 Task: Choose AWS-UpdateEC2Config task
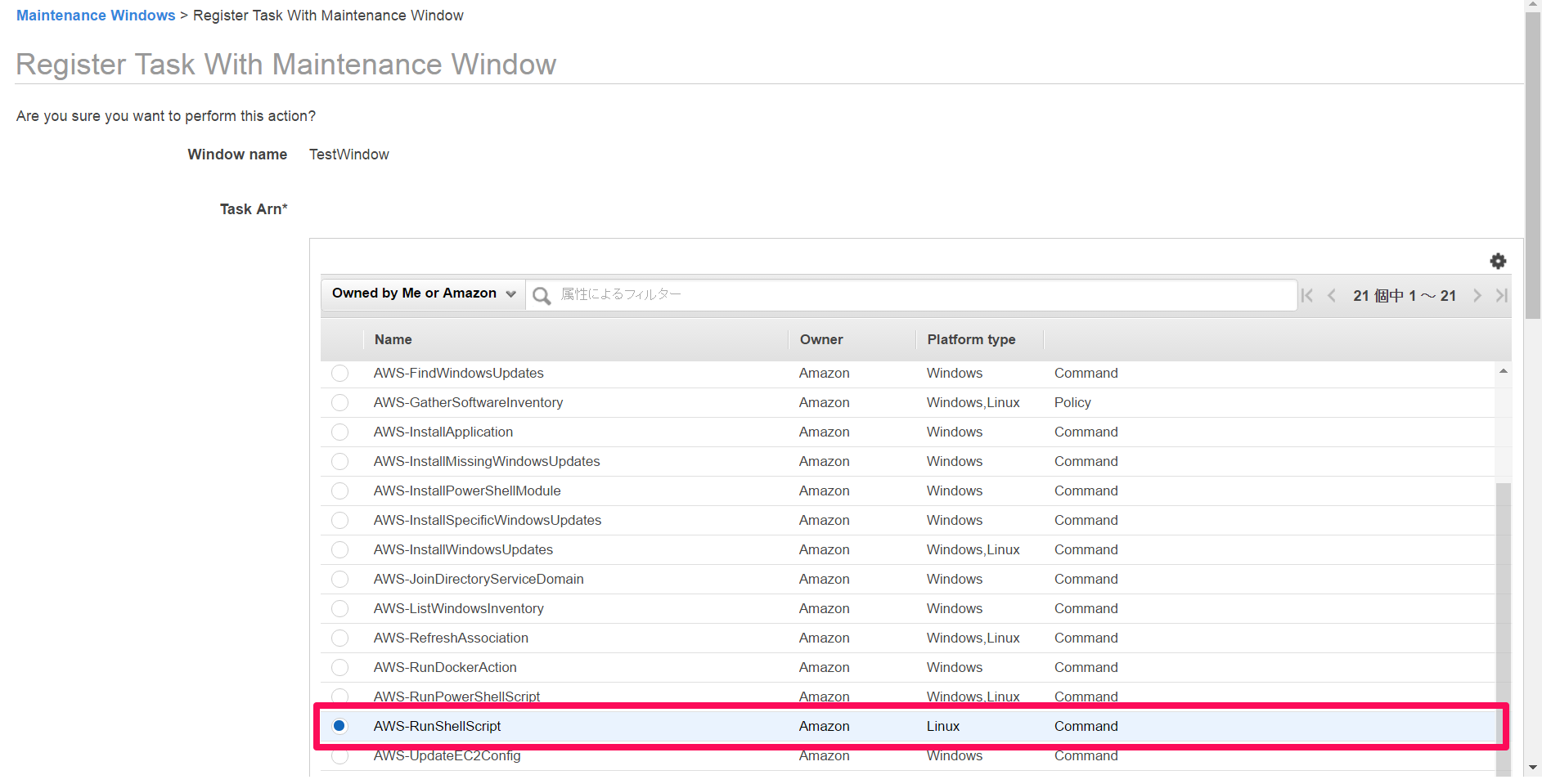[x=339, y=755]
